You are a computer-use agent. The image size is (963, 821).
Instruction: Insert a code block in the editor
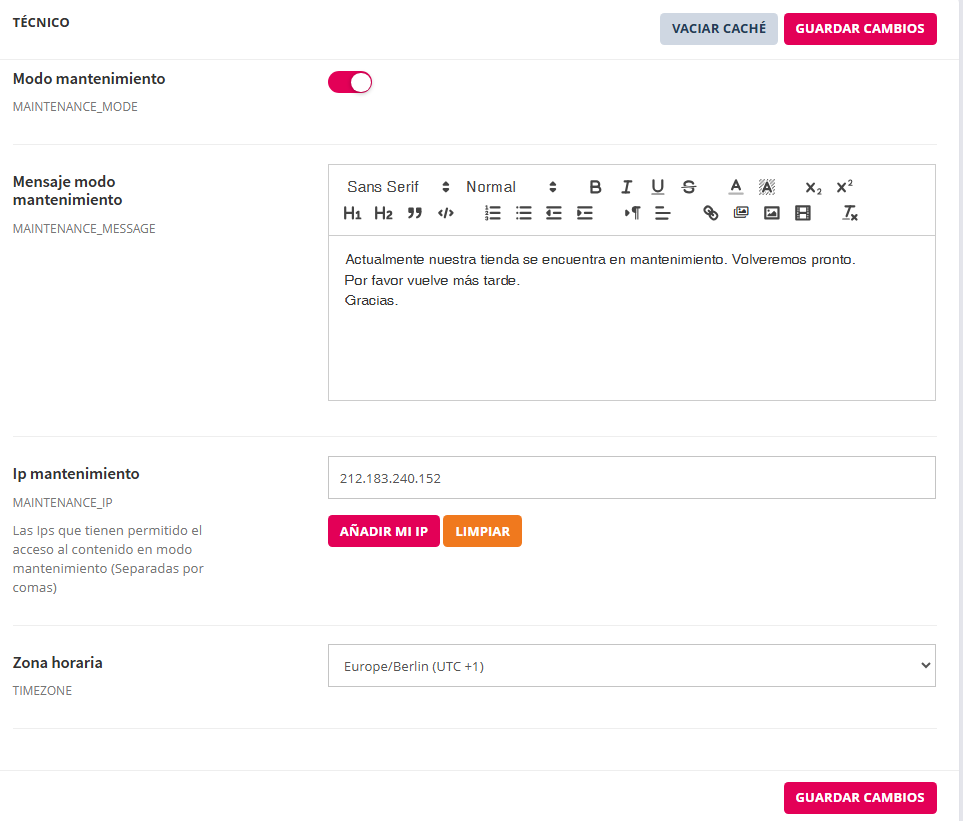pyautogui.click(x=446, y=213)
